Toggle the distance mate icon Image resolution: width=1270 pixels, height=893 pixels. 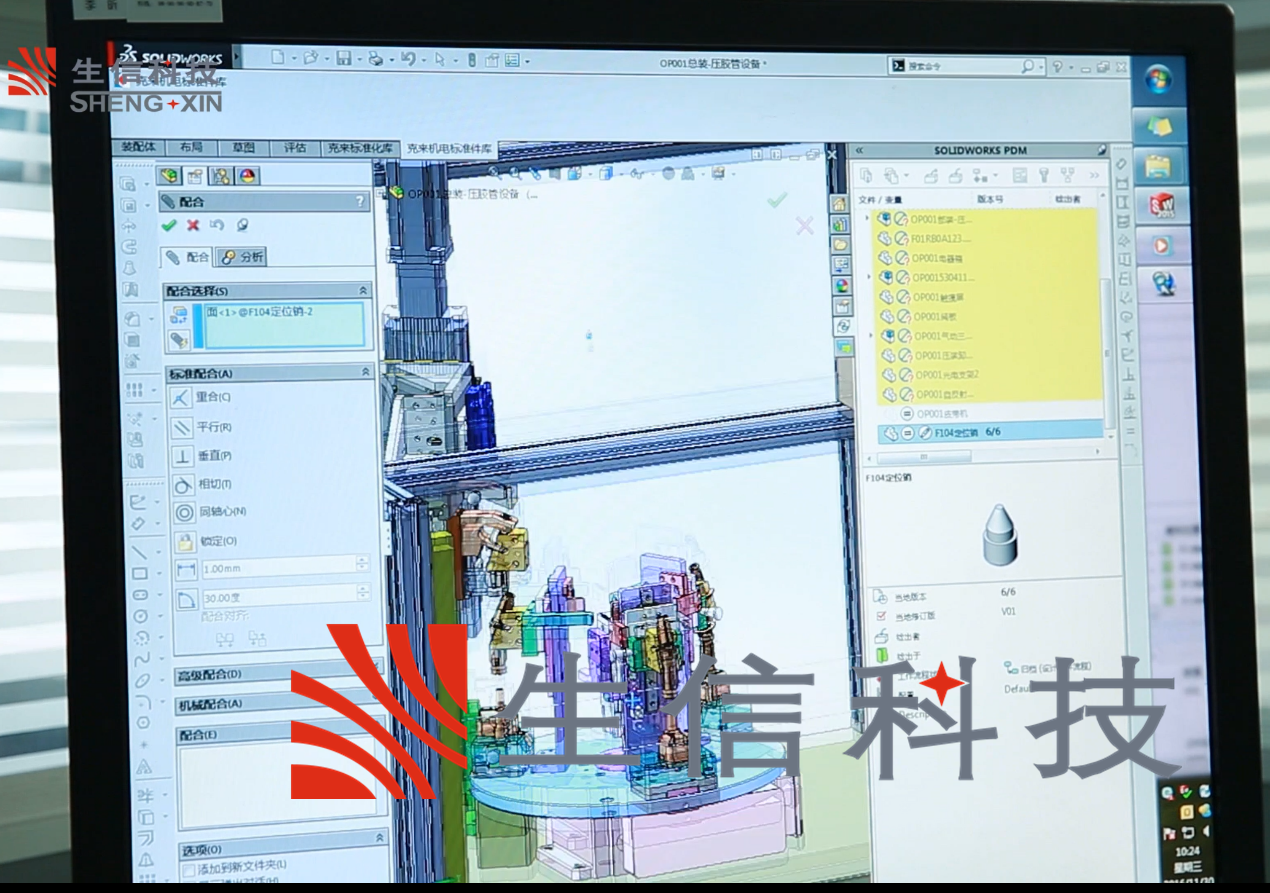tap(186, 570)
